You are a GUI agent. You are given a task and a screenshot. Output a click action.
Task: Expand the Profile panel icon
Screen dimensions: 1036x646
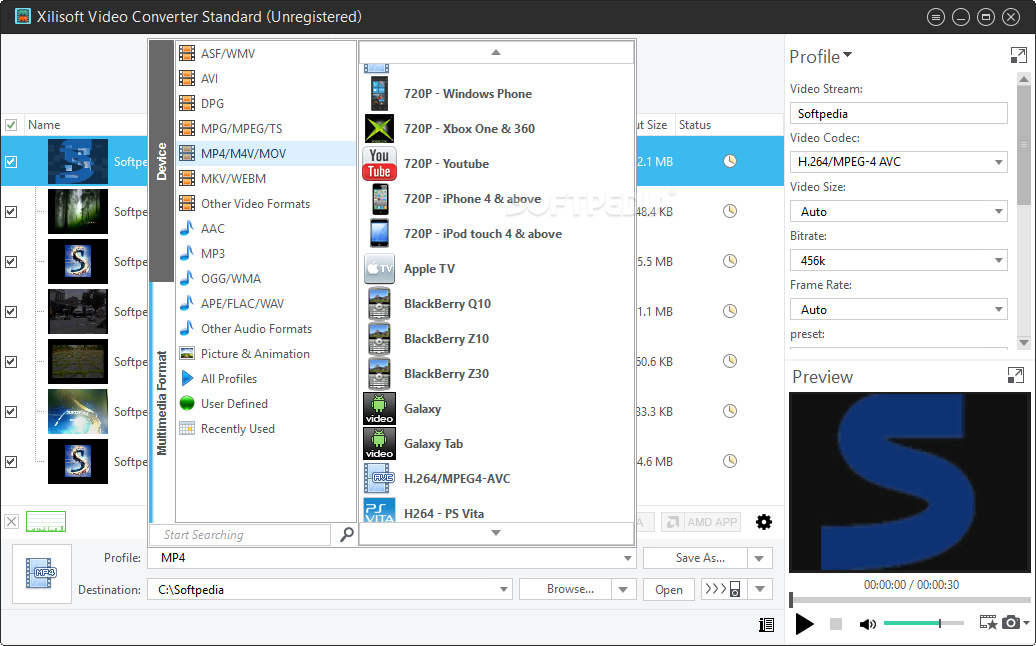point(1018,55)
